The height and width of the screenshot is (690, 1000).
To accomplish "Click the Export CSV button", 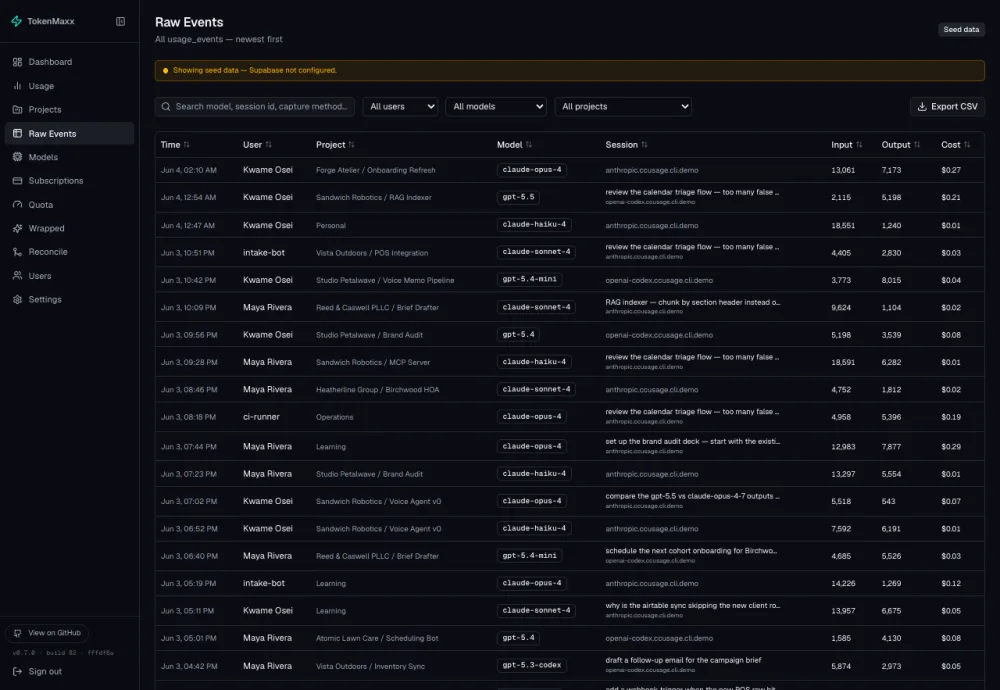I will coord(947,106).
